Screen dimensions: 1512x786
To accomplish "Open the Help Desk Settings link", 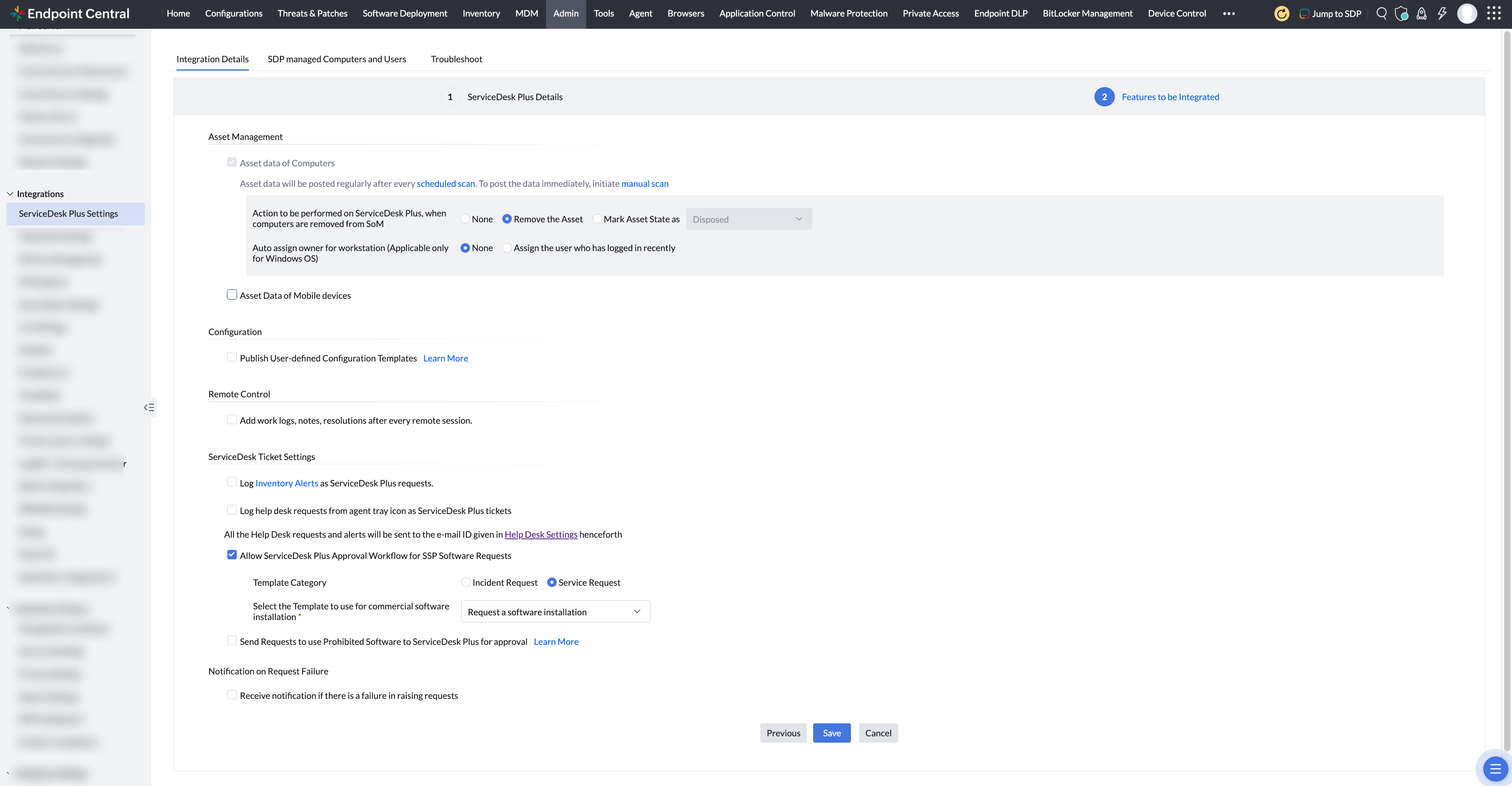I will [541, 534].
